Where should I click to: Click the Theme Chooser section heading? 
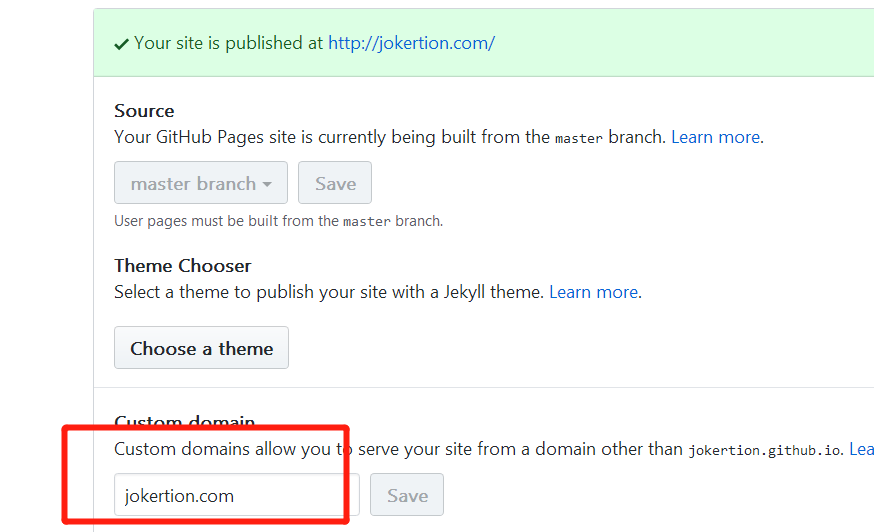point(183,265)
